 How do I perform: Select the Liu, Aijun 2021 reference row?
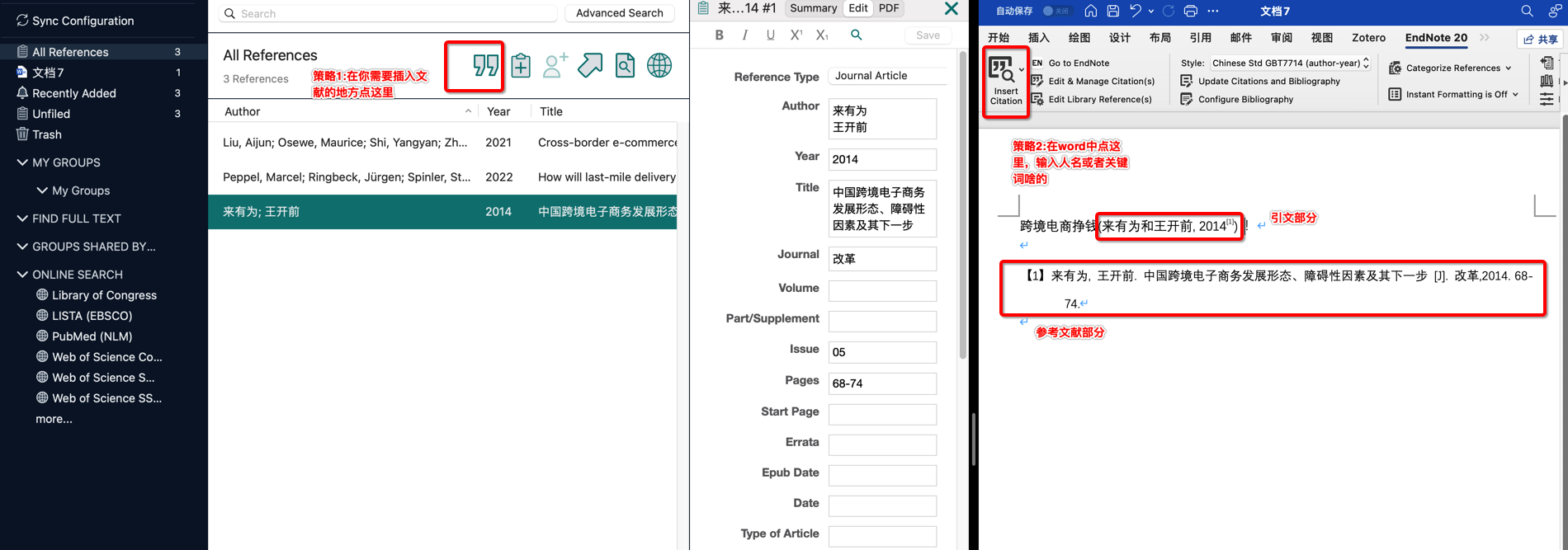tap(442, 143)
